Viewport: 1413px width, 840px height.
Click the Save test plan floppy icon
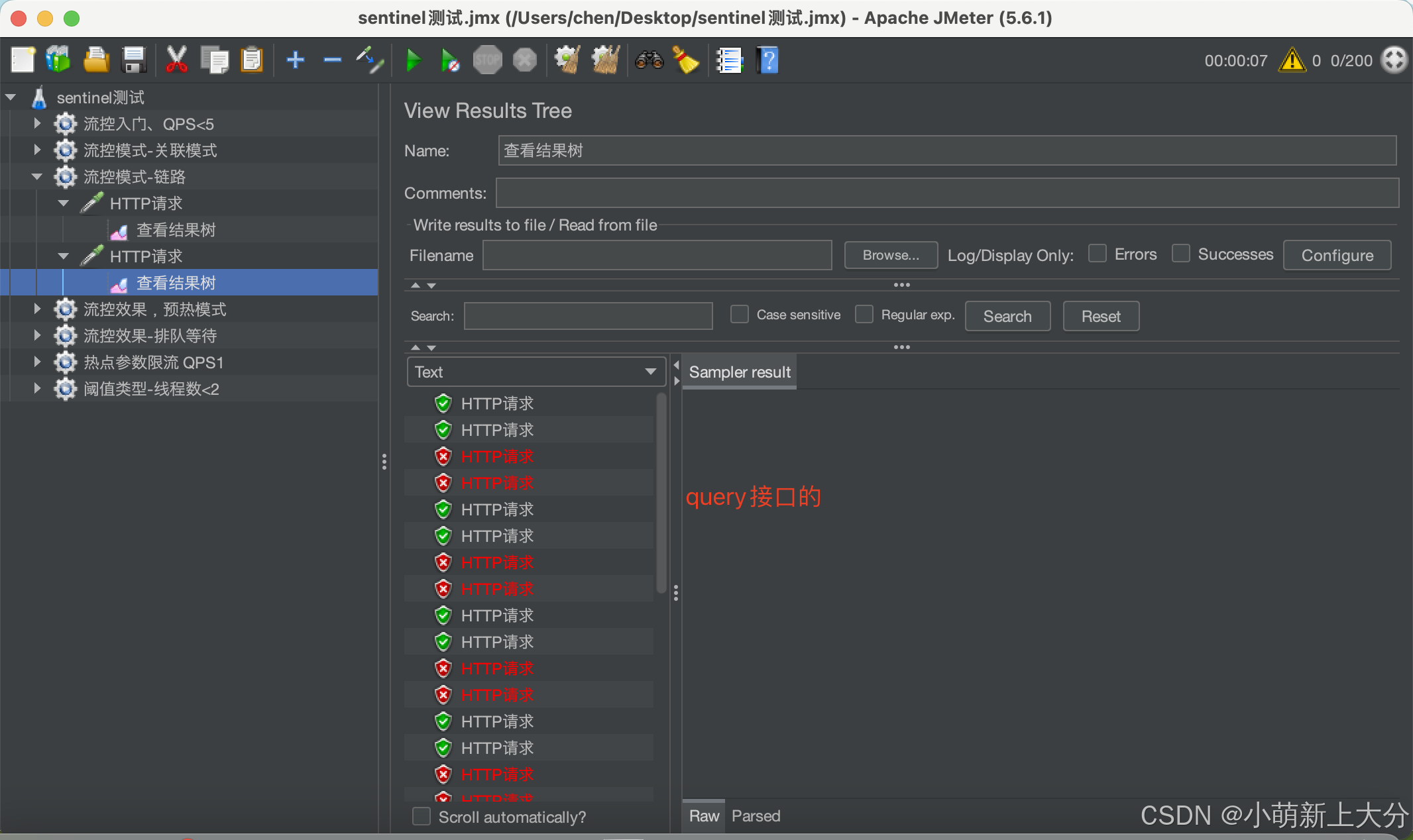(x=134, y=60)
